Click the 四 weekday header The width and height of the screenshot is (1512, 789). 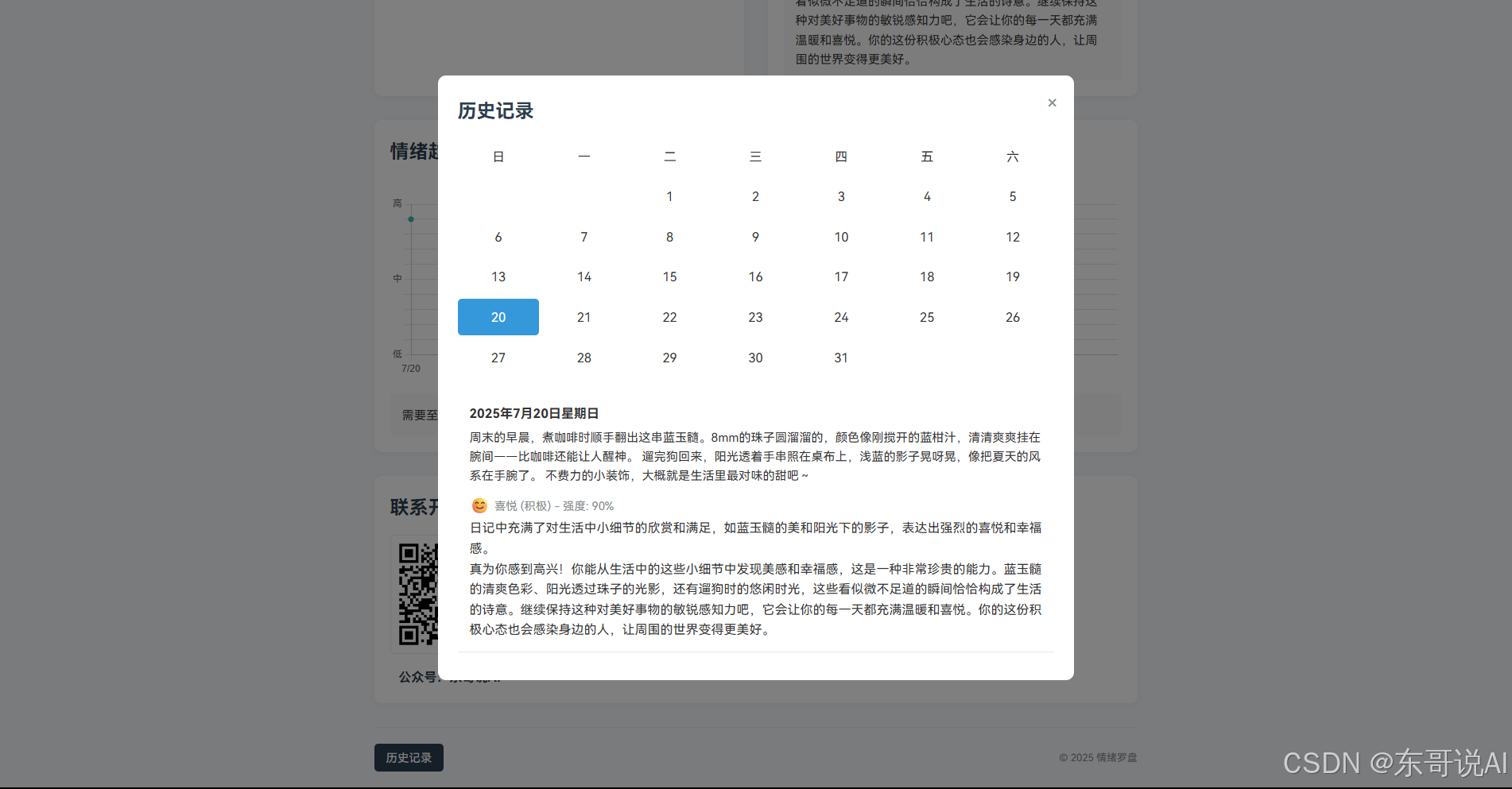[x=841, y=157]
